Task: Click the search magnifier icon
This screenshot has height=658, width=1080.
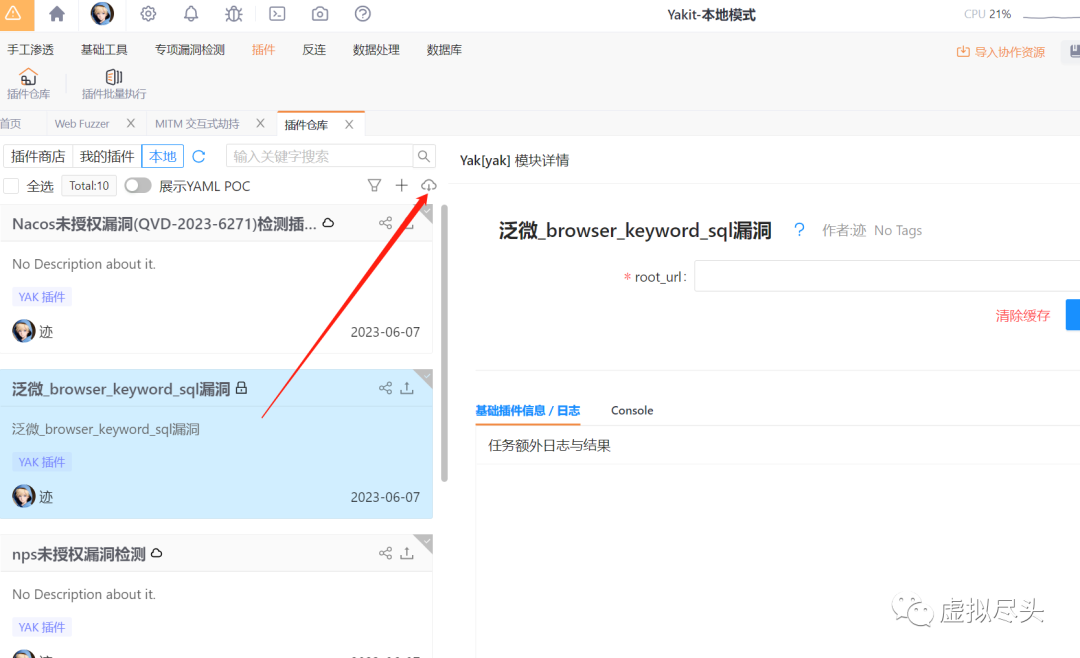Action: (424, 156)
